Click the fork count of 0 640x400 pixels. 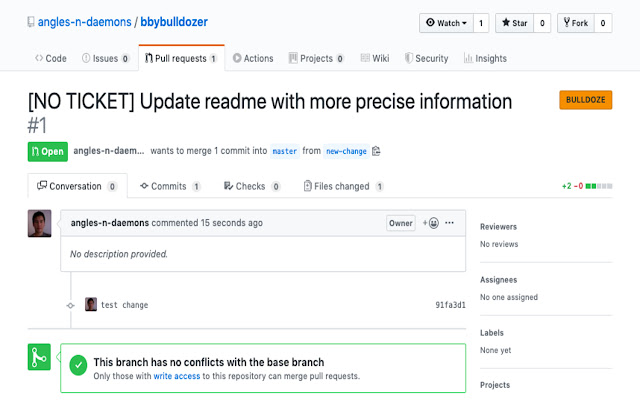coord(603,23)
